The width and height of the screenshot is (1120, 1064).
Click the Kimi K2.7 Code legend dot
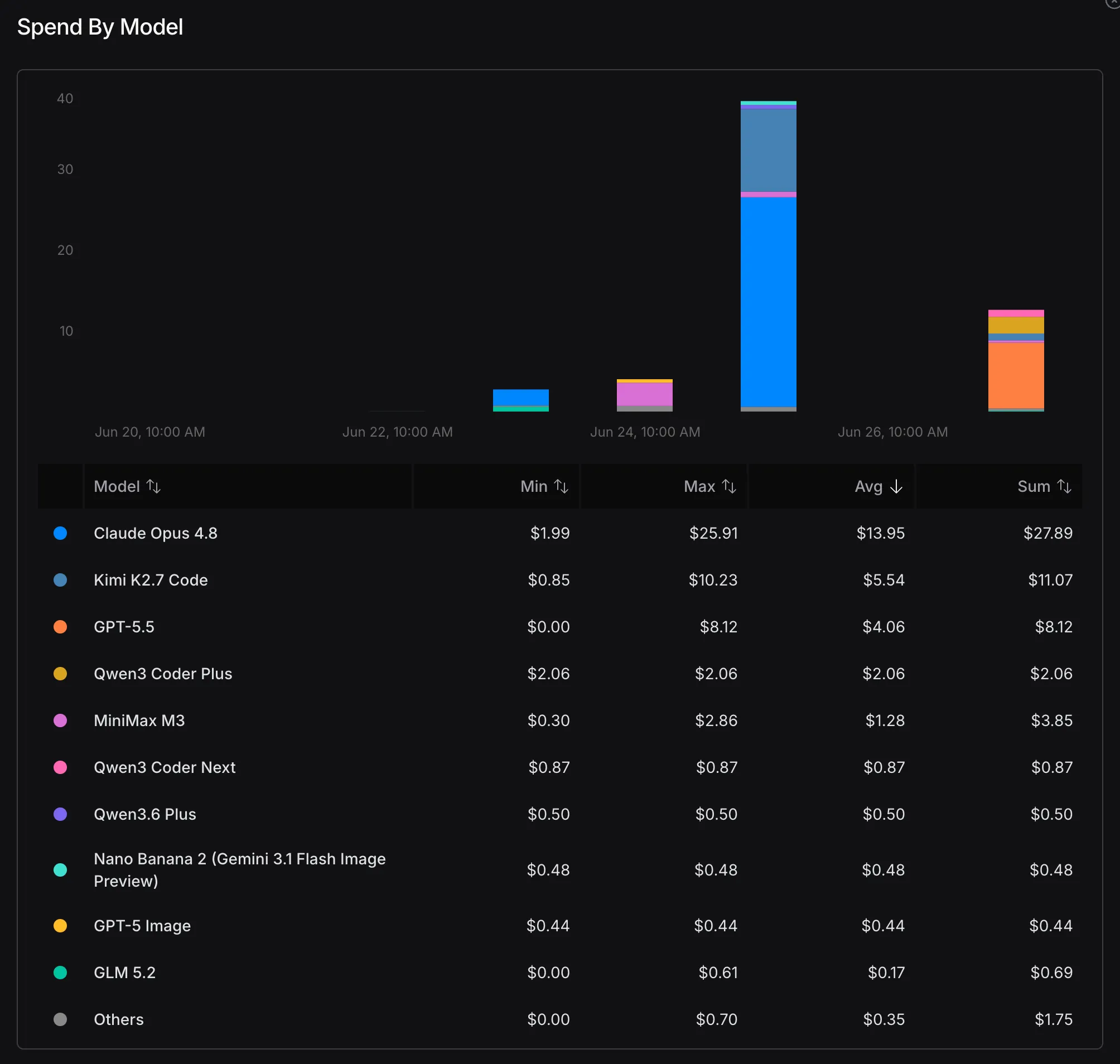[60, 580]
